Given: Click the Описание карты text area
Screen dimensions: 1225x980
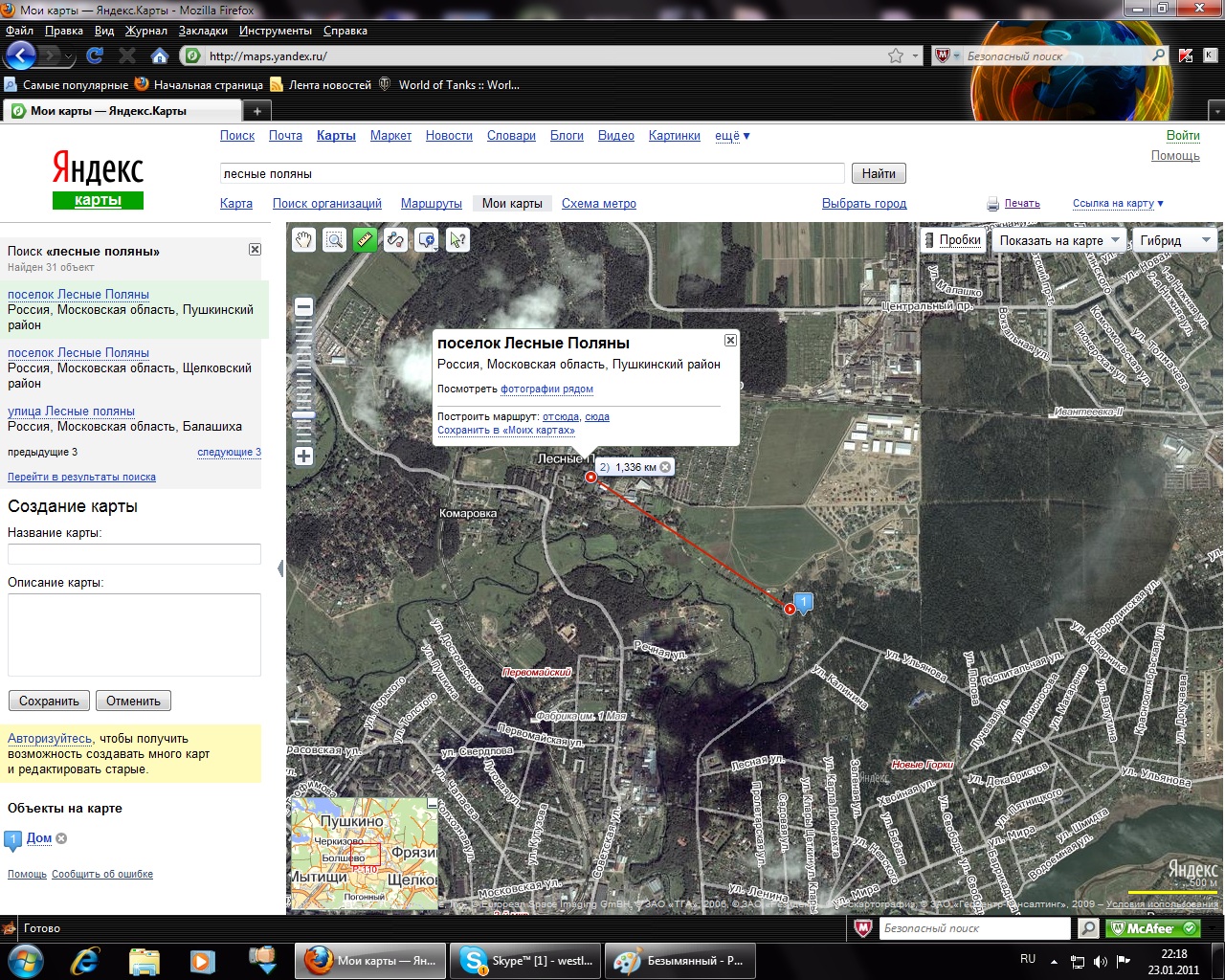Looking at the screenshot, I should (134, 635).
